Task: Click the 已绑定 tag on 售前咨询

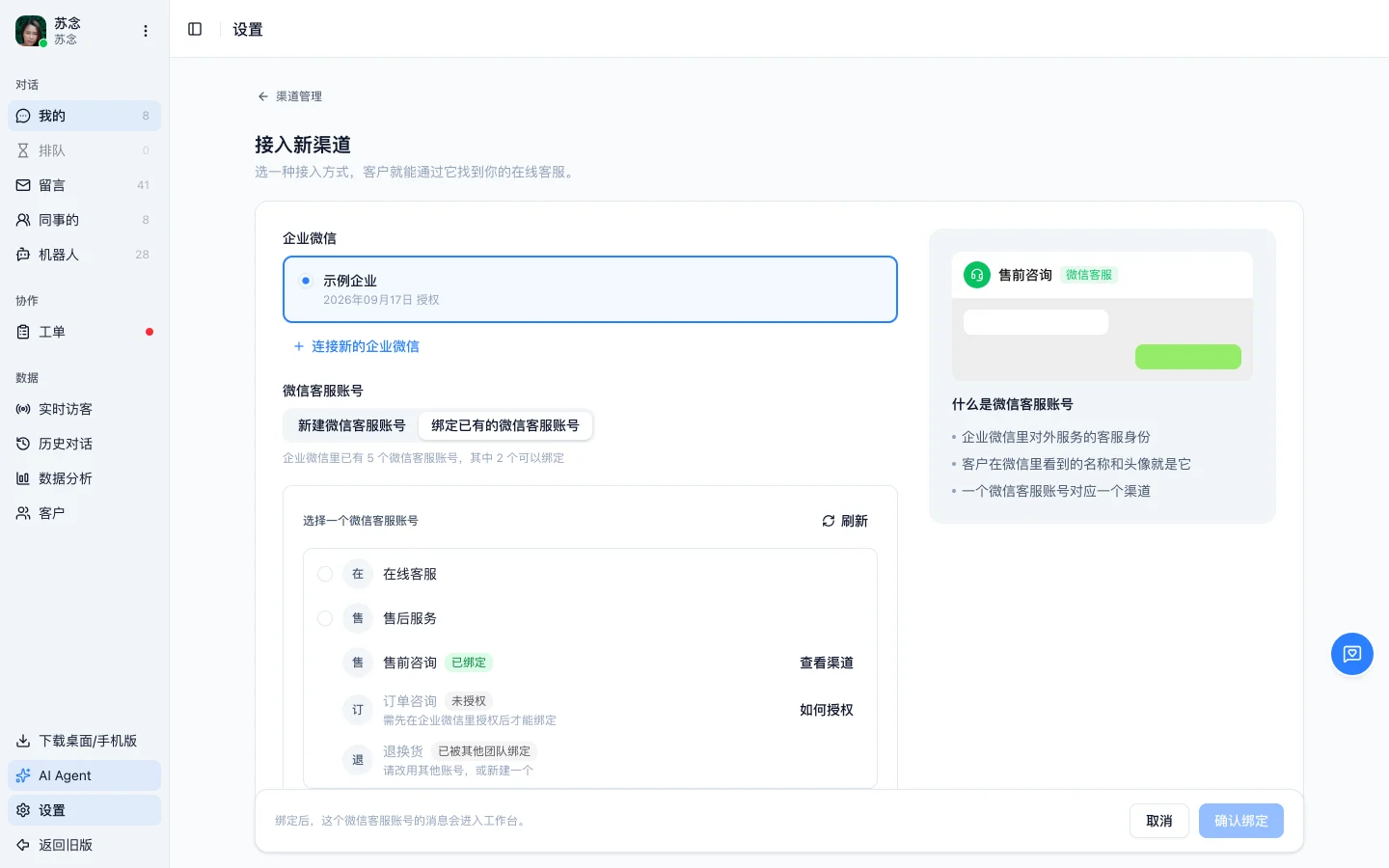Action: pos(469,663)
